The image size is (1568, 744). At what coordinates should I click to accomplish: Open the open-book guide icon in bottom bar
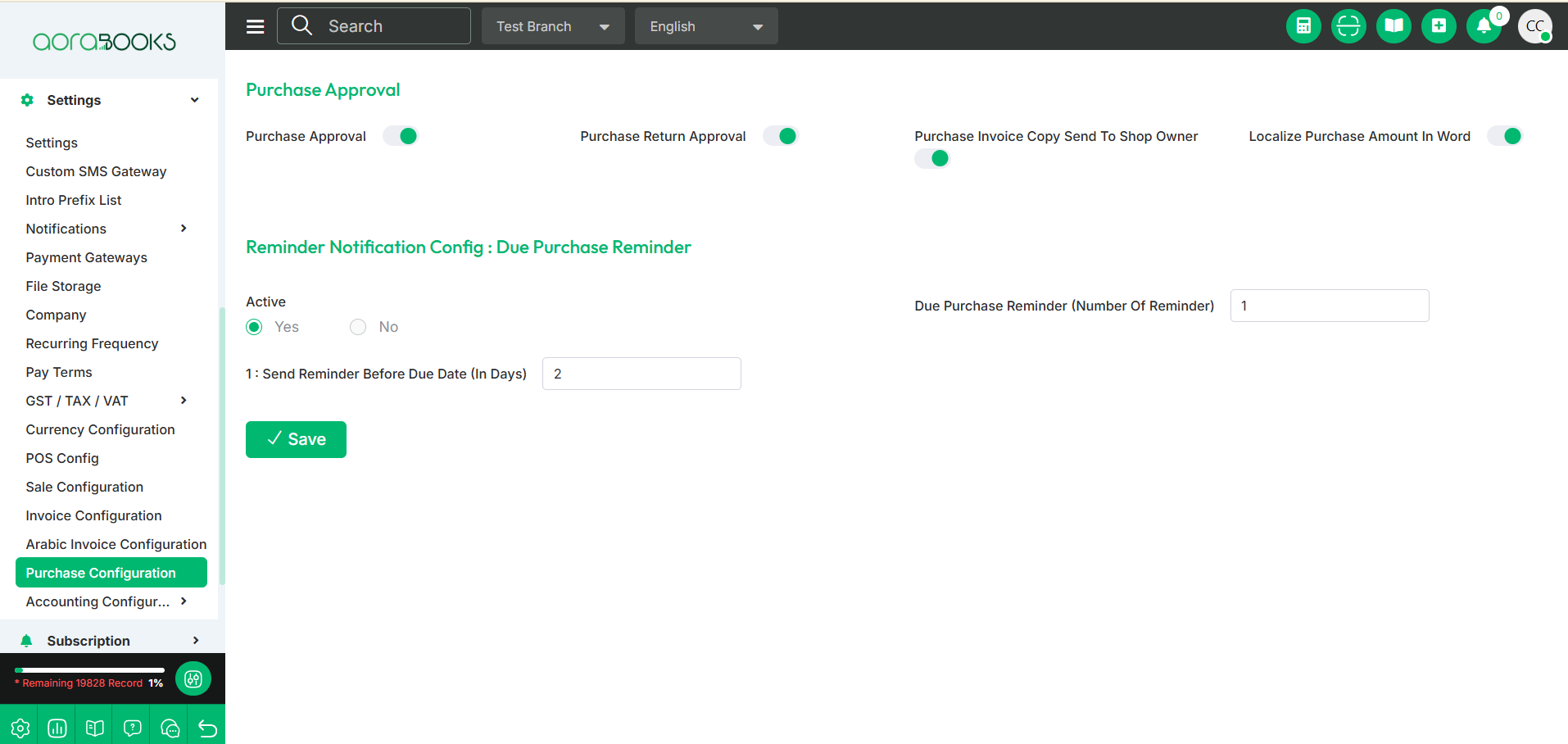pyautogui.click(x=95, y=728)
